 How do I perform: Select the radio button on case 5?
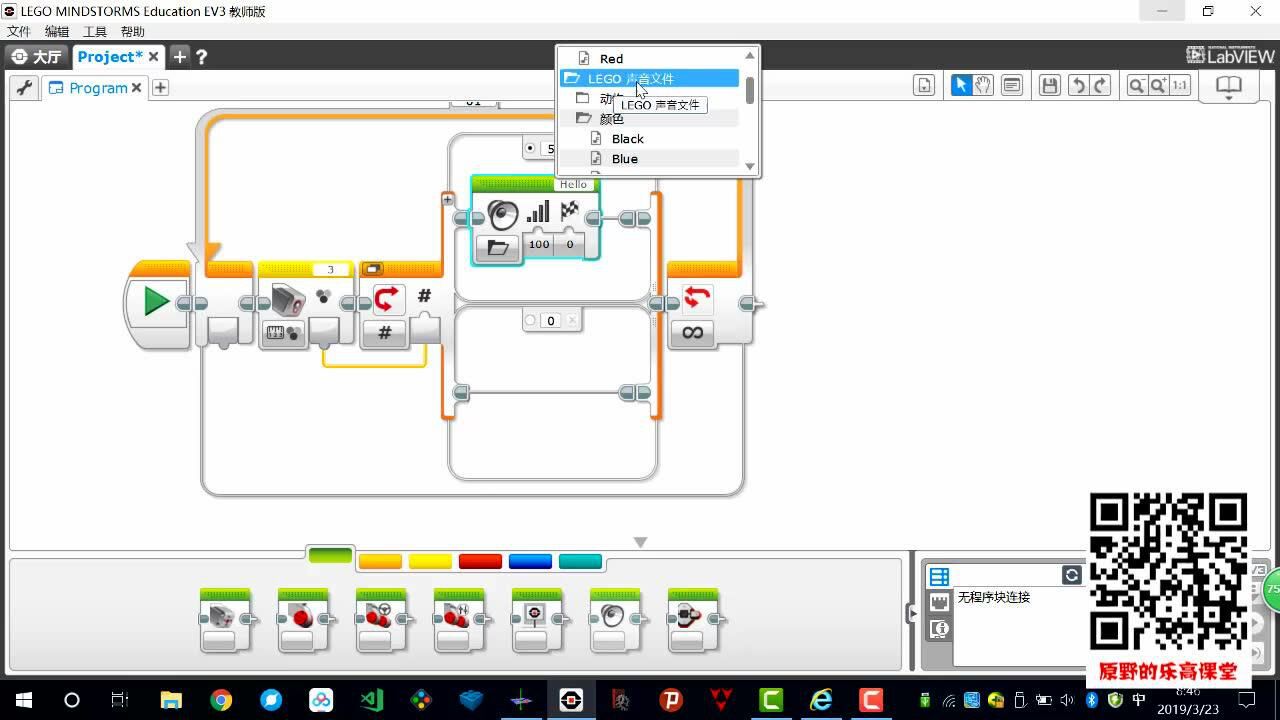click(530, 149)
